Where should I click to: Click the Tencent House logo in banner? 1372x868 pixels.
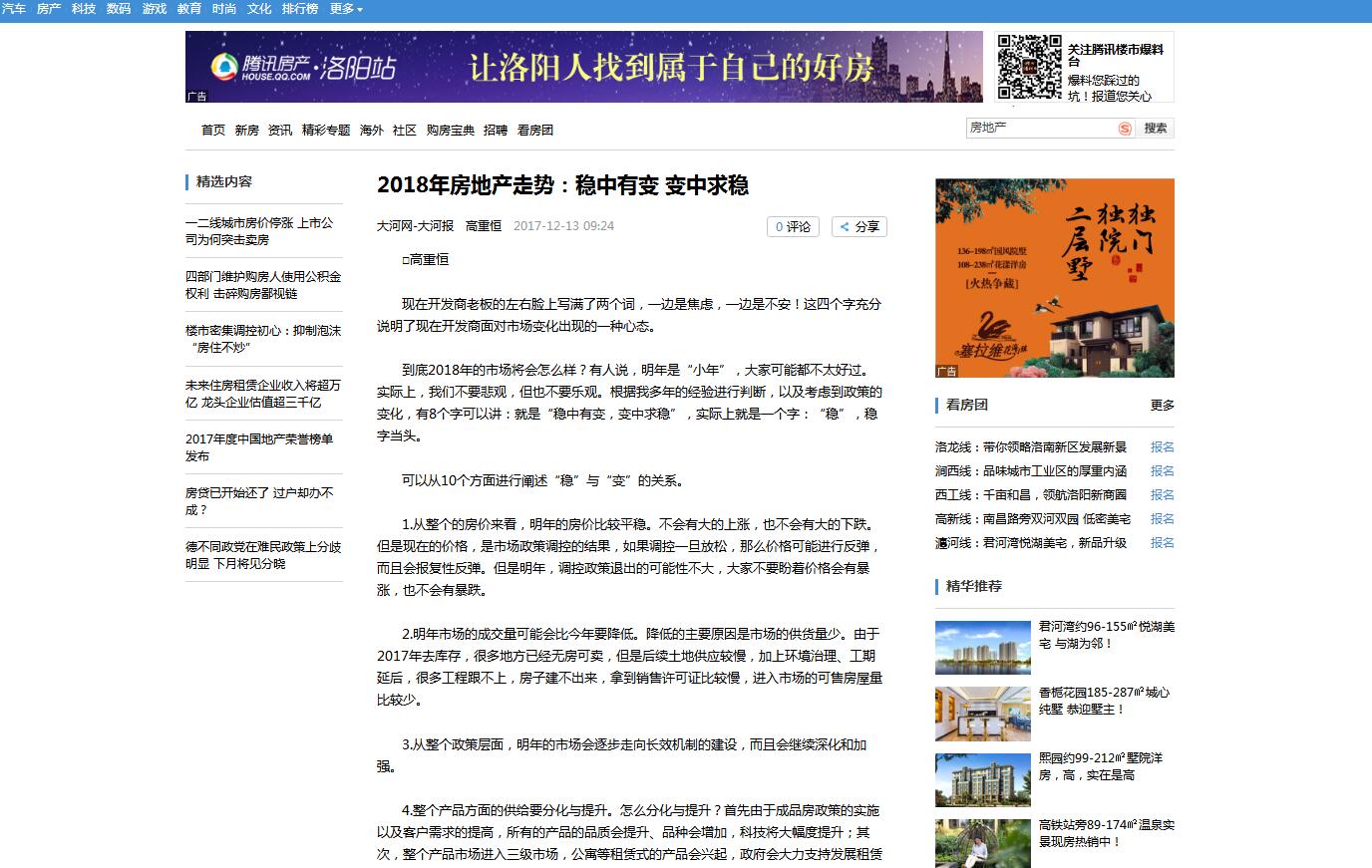coord(303,67)
